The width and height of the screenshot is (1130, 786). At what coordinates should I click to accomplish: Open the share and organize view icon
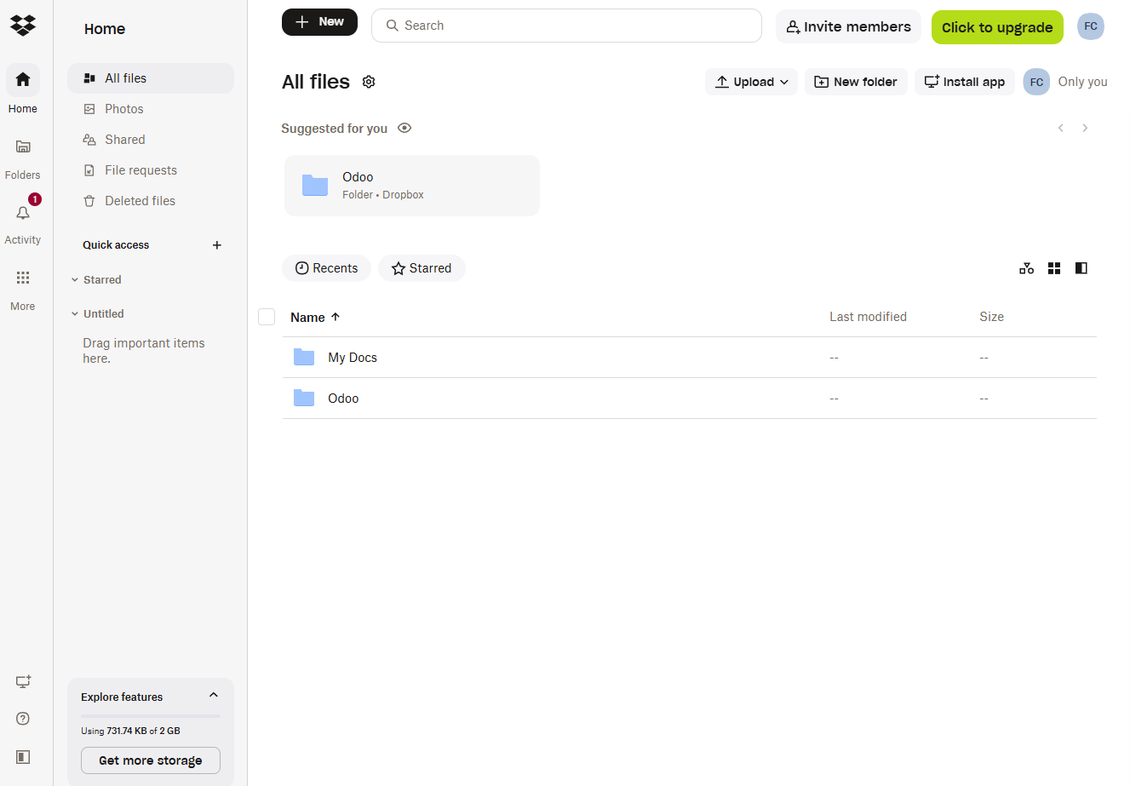pyautogui.click(x=1027, y=268)
